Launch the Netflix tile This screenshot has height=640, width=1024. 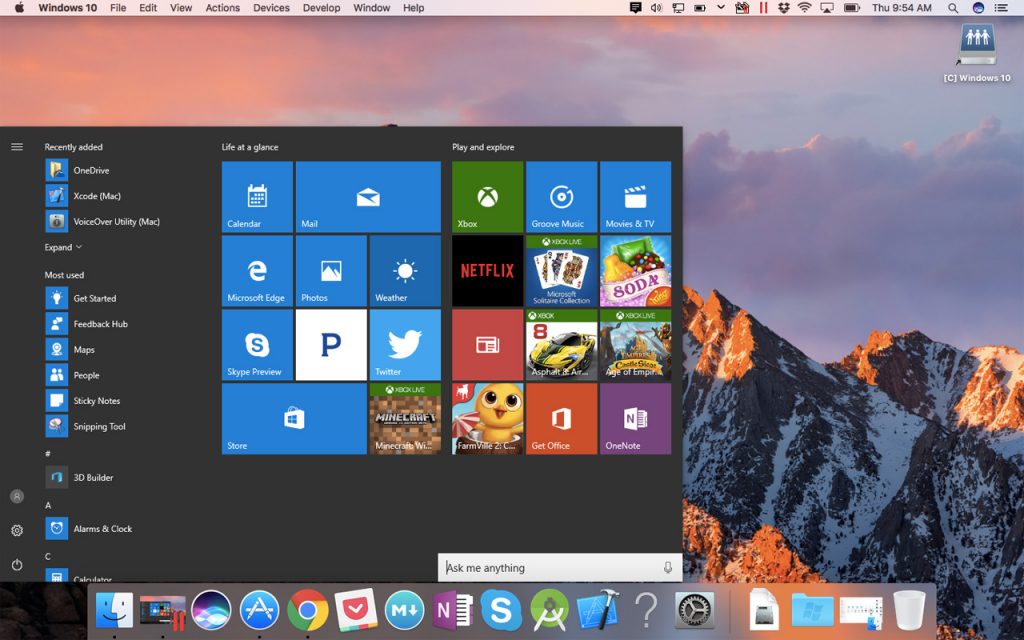[488, 271]
